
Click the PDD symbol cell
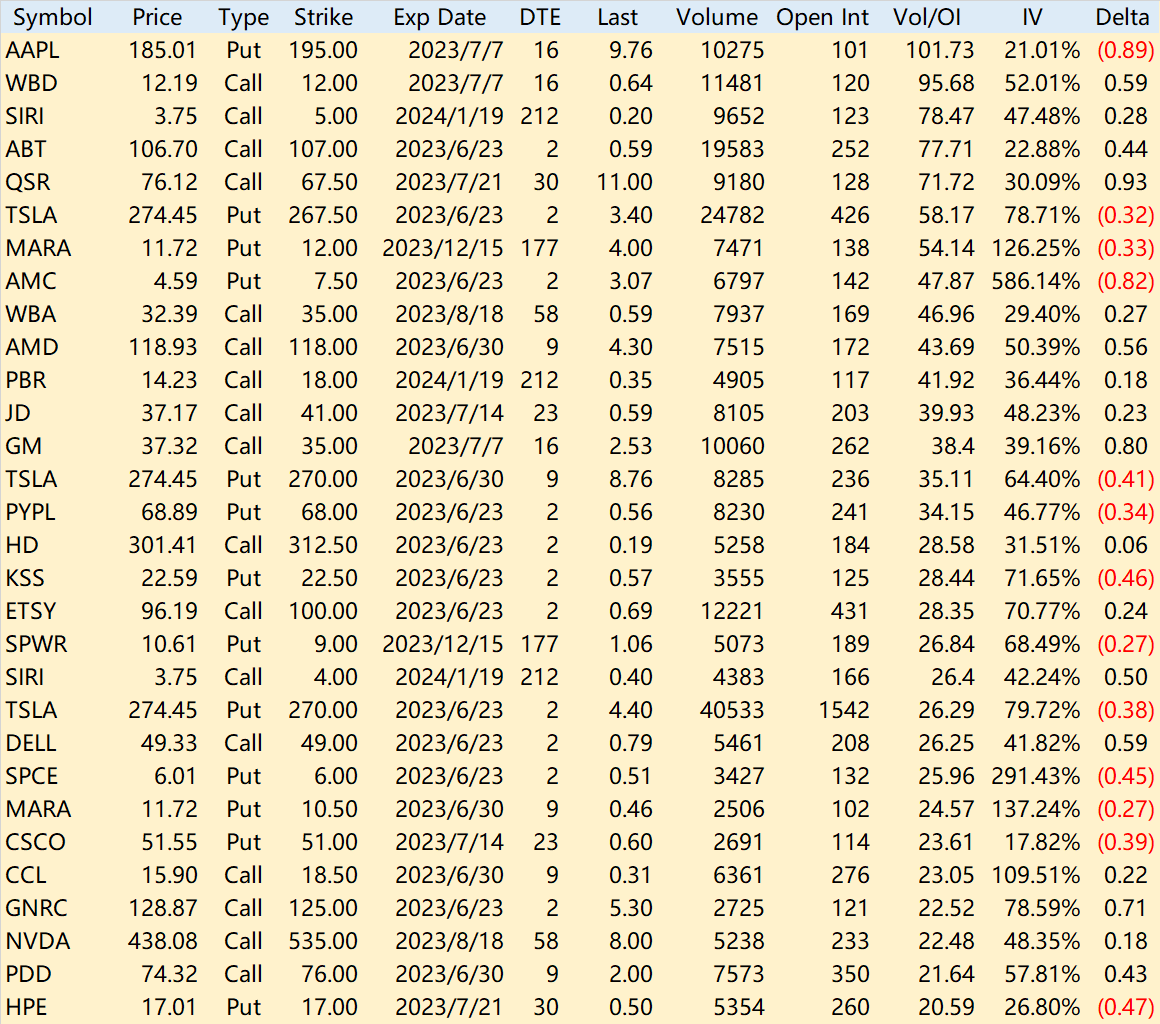(x=28, y=974)
